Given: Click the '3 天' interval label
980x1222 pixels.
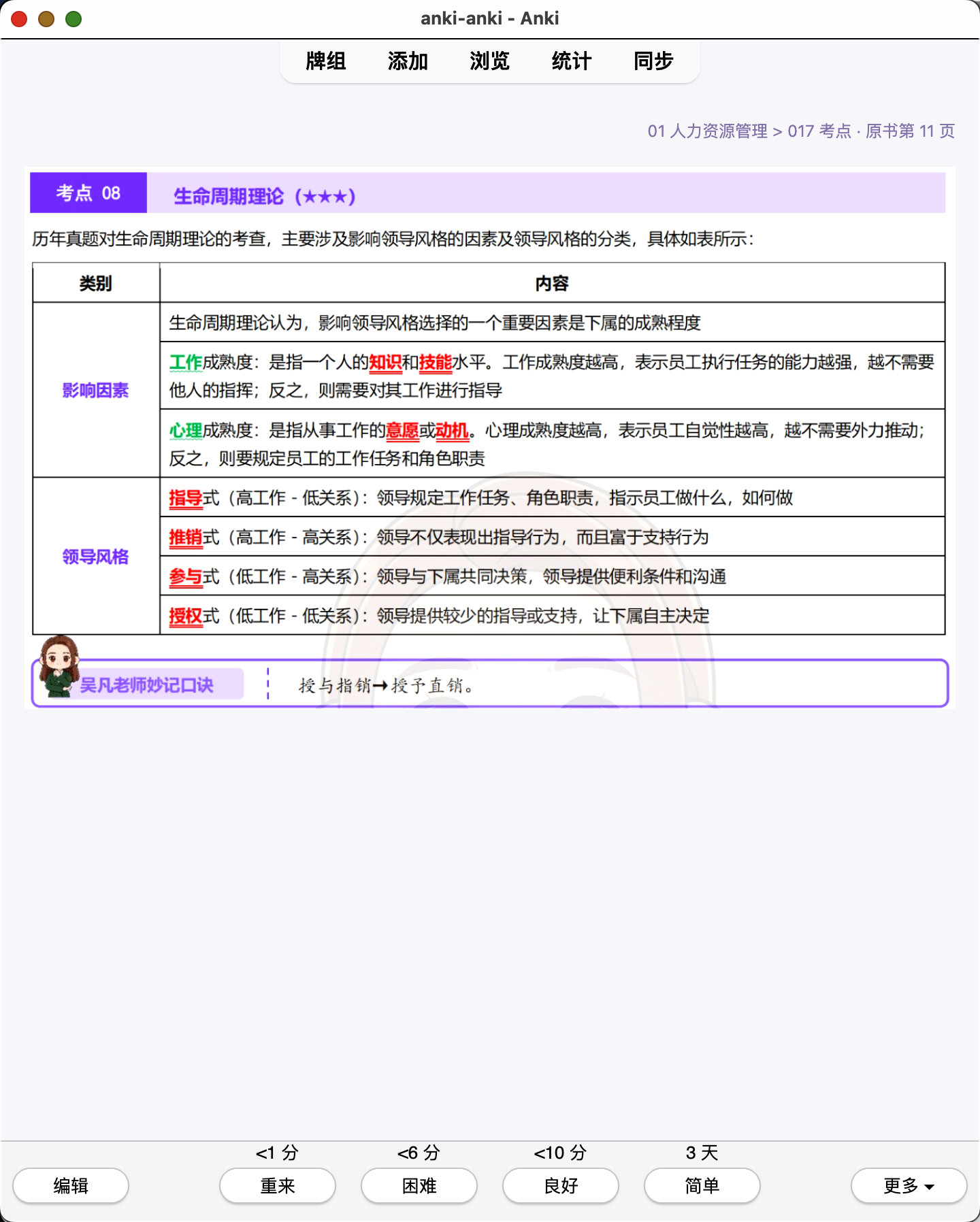Looking at the screenshot, I should pos(702,1153).
